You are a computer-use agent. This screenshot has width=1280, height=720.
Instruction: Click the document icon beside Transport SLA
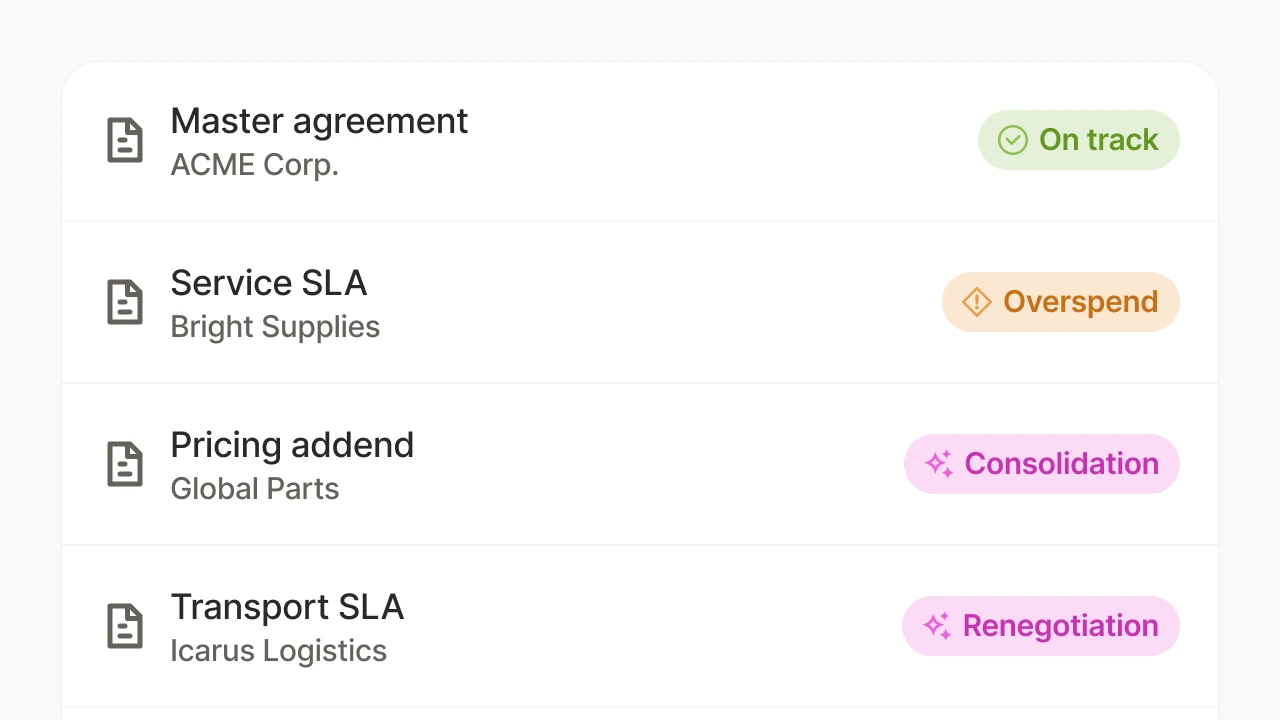tap(125, 626)
